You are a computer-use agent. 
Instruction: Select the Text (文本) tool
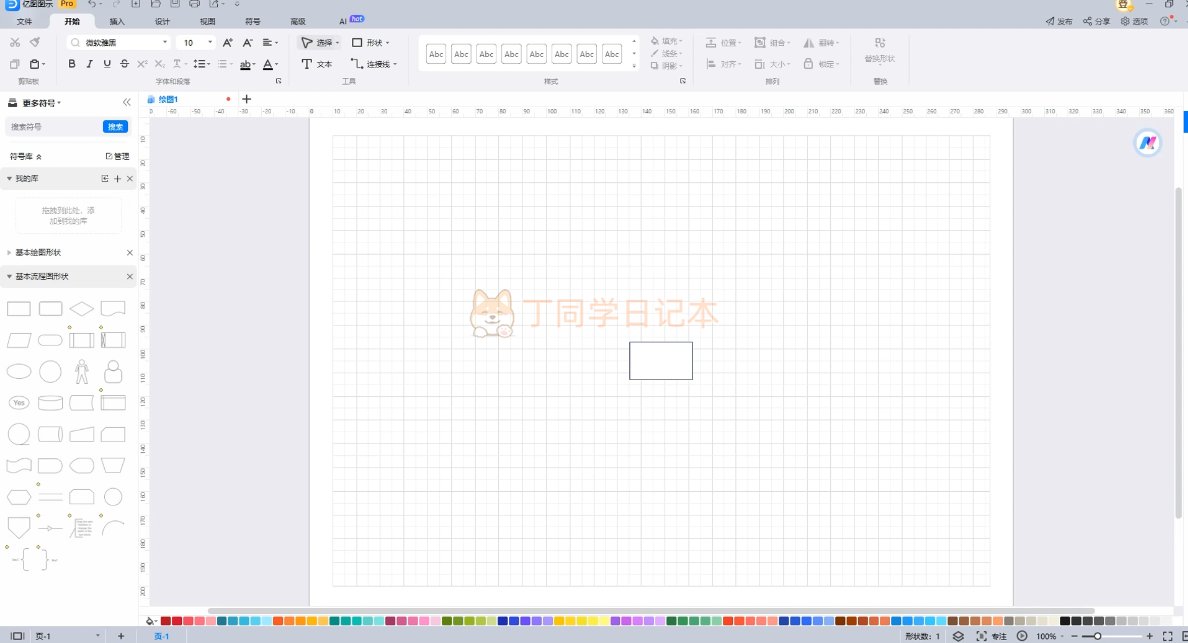click(x=317, y=64)
